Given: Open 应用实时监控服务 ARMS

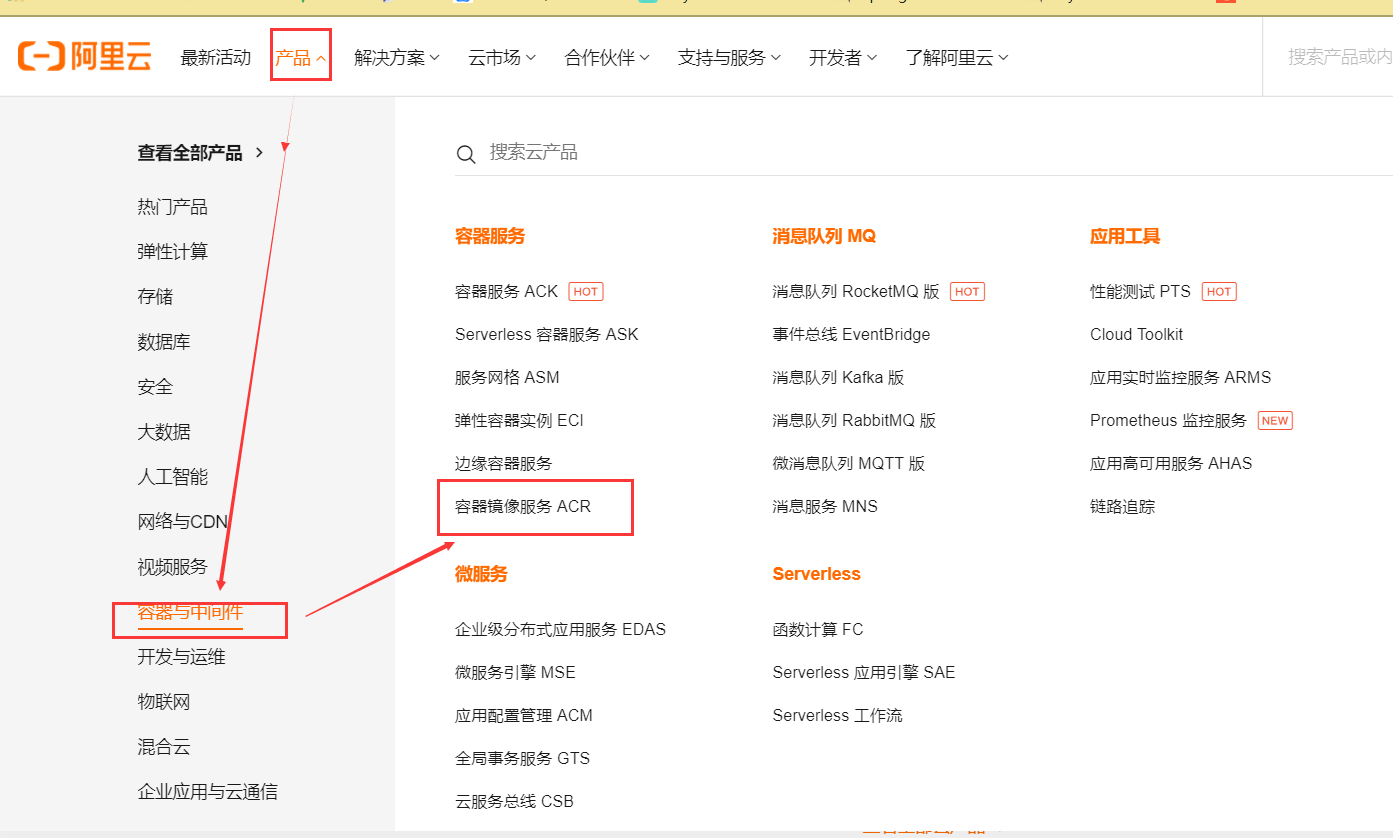Looking at the screenshot, I should [1181, 378].
